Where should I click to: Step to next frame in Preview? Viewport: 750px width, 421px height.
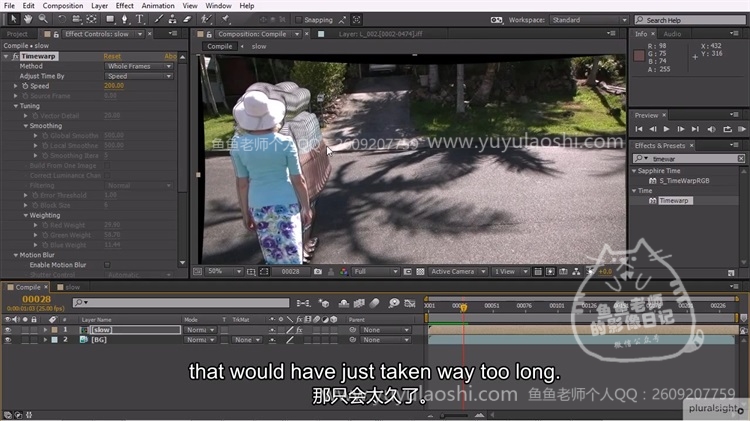click(681, 129)
